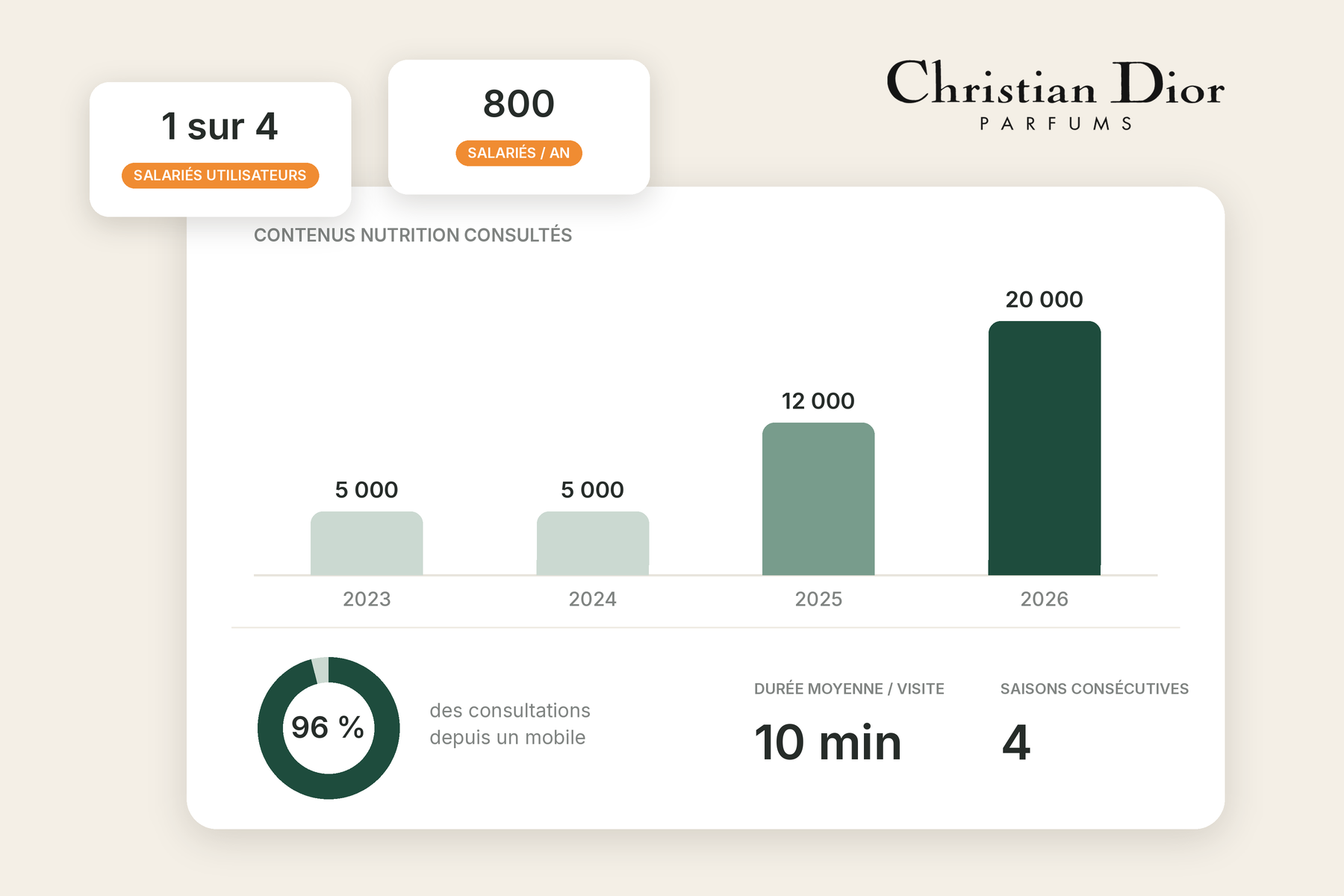Click the '20 000' value label
Viewport: 1344px width, 896px height.
[x=1045, y=299]
